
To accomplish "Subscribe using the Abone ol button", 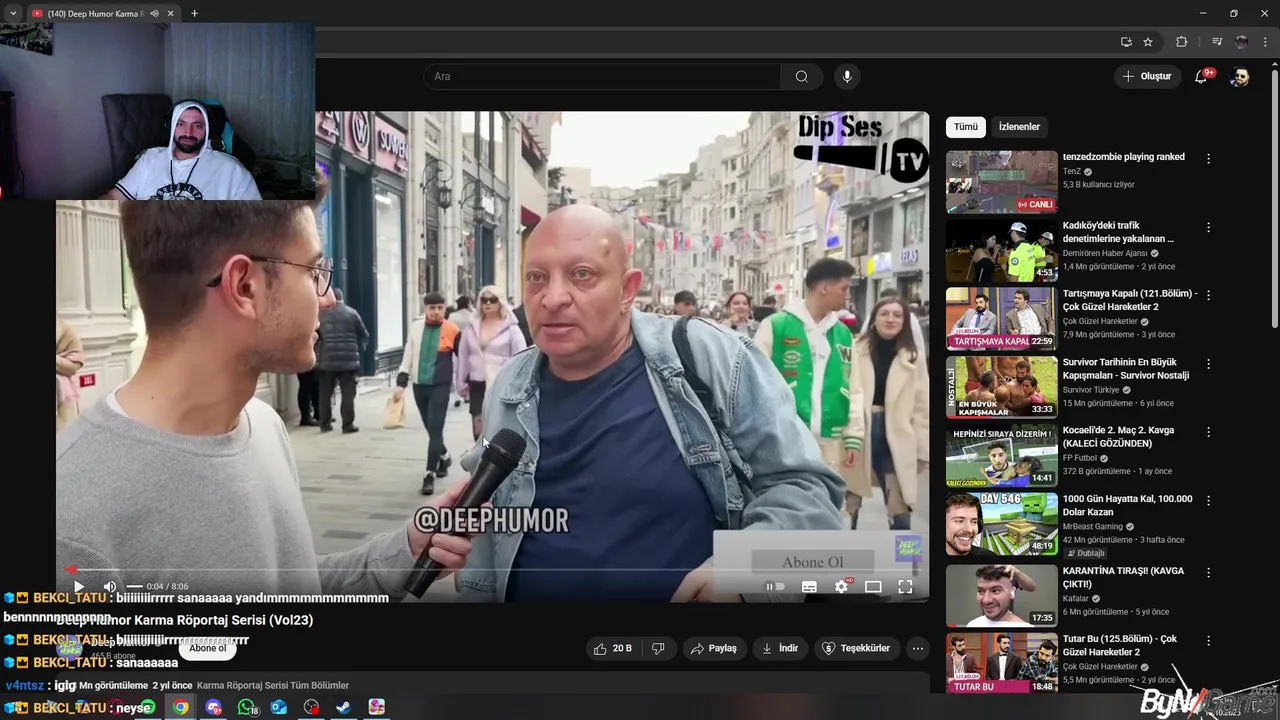I will click(208, 648).
